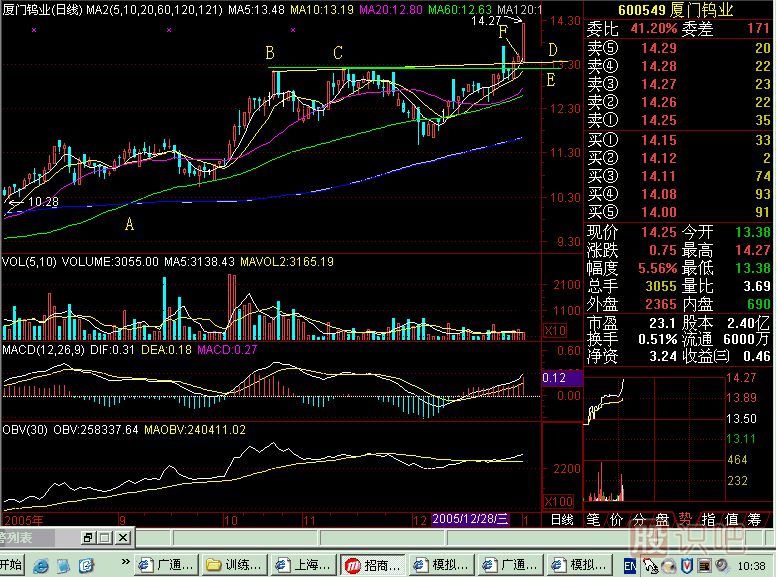Select the 价 price distribution tab

[616, 519]
